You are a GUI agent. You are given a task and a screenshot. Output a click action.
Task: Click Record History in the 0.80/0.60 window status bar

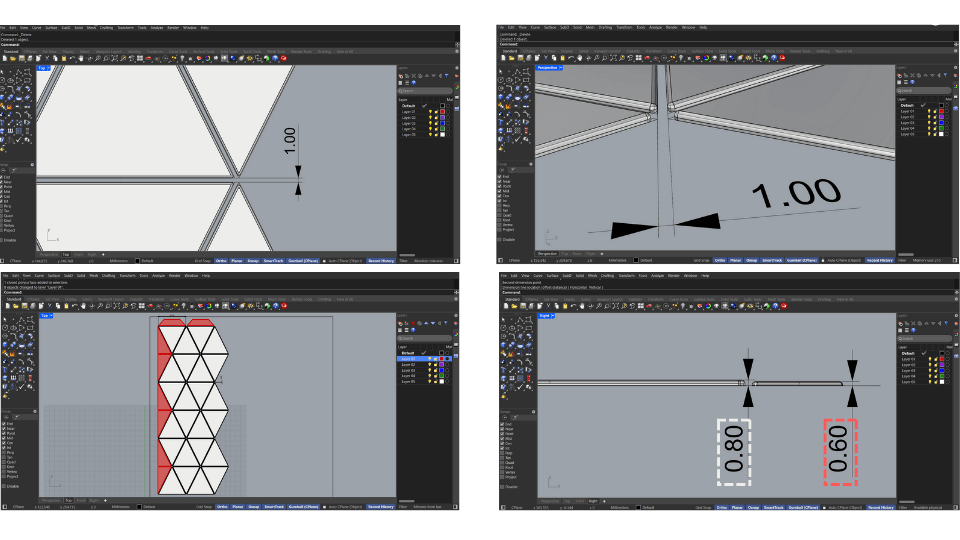pyautogui.click(x=880, y=507)
